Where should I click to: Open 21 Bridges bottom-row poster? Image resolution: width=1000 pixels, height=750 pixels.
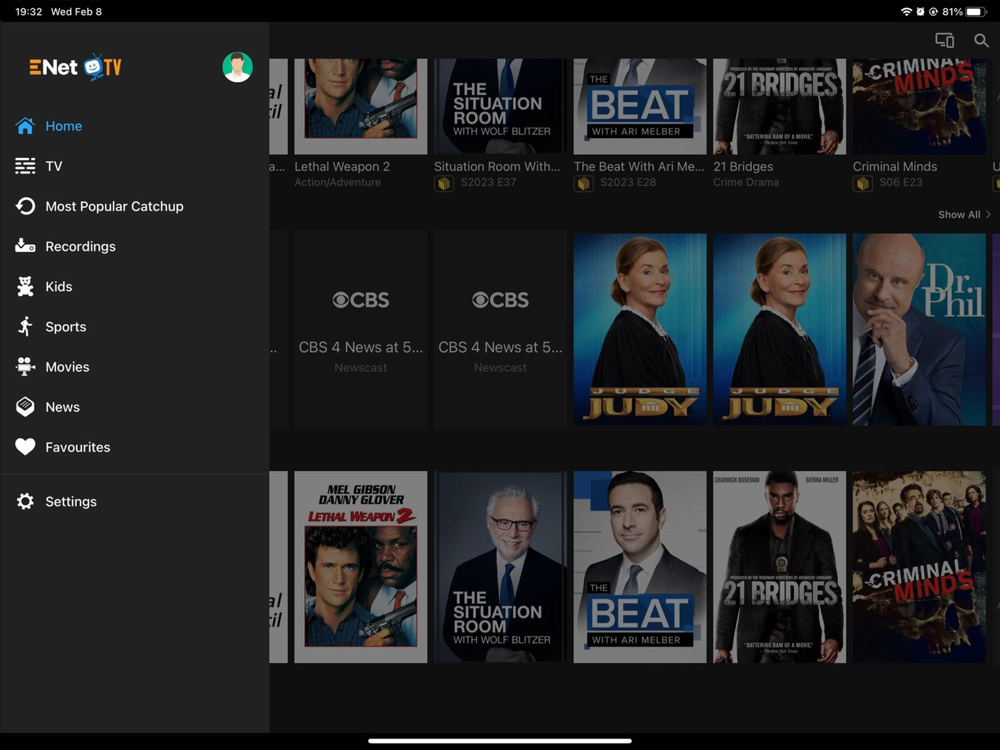(779, 567)
